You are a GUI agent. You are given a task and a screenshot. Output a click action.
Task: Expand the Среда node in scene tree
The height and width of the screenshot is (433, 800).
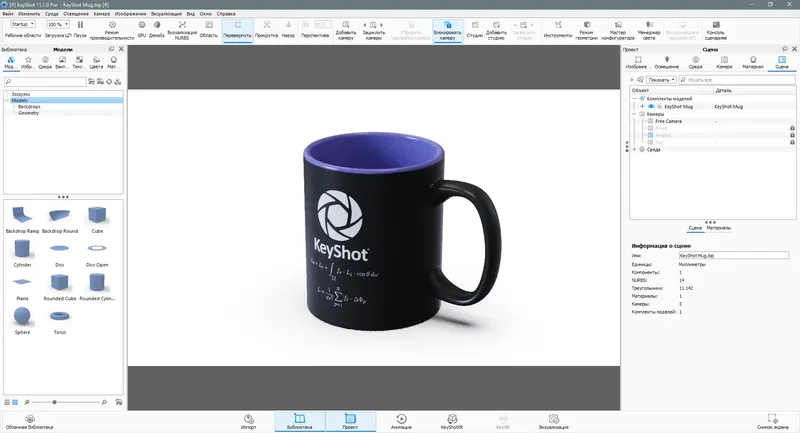pos(635,149)
